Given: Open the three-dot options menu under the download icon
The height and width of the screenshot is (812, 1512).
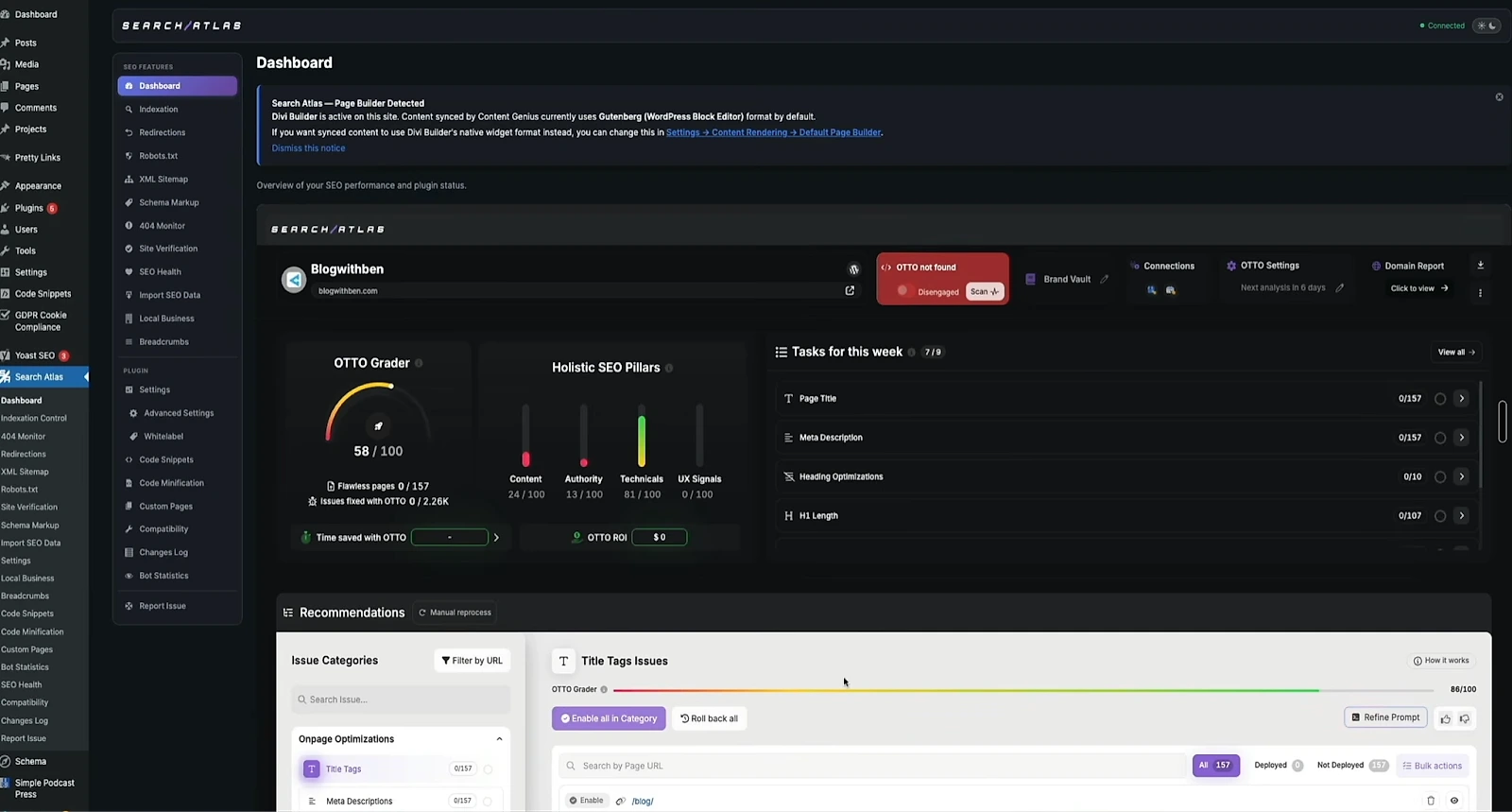Looking at the screenshot, I should (x=1481, y=293).
